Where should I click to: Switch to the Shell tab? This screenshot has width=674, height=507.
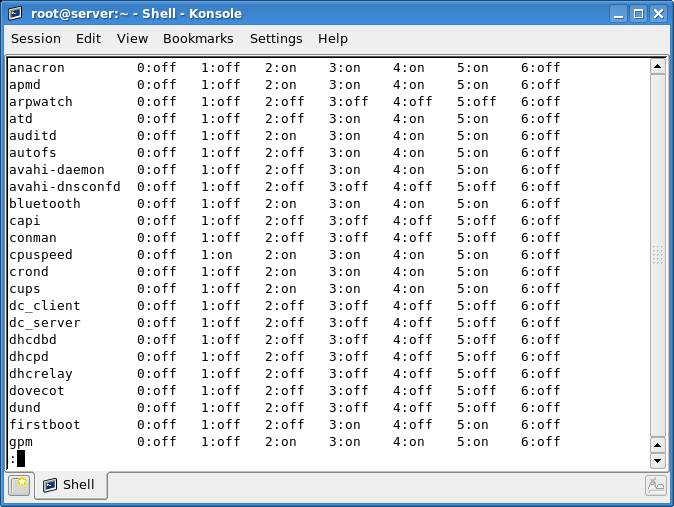coord(70,485)
